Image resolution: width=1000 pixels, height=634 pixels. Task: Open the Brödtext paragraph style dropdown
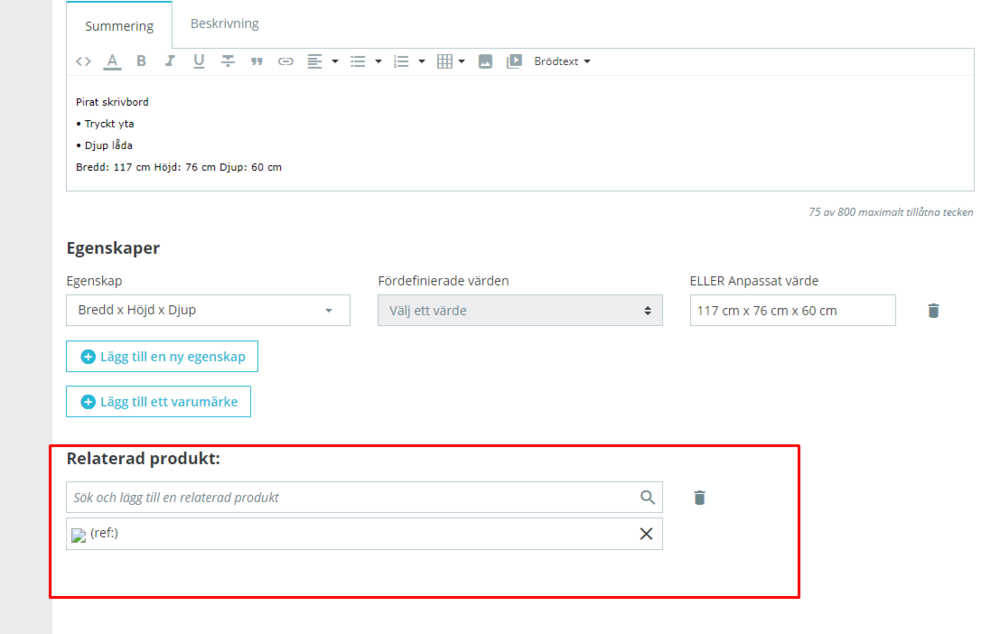point(562,61)
